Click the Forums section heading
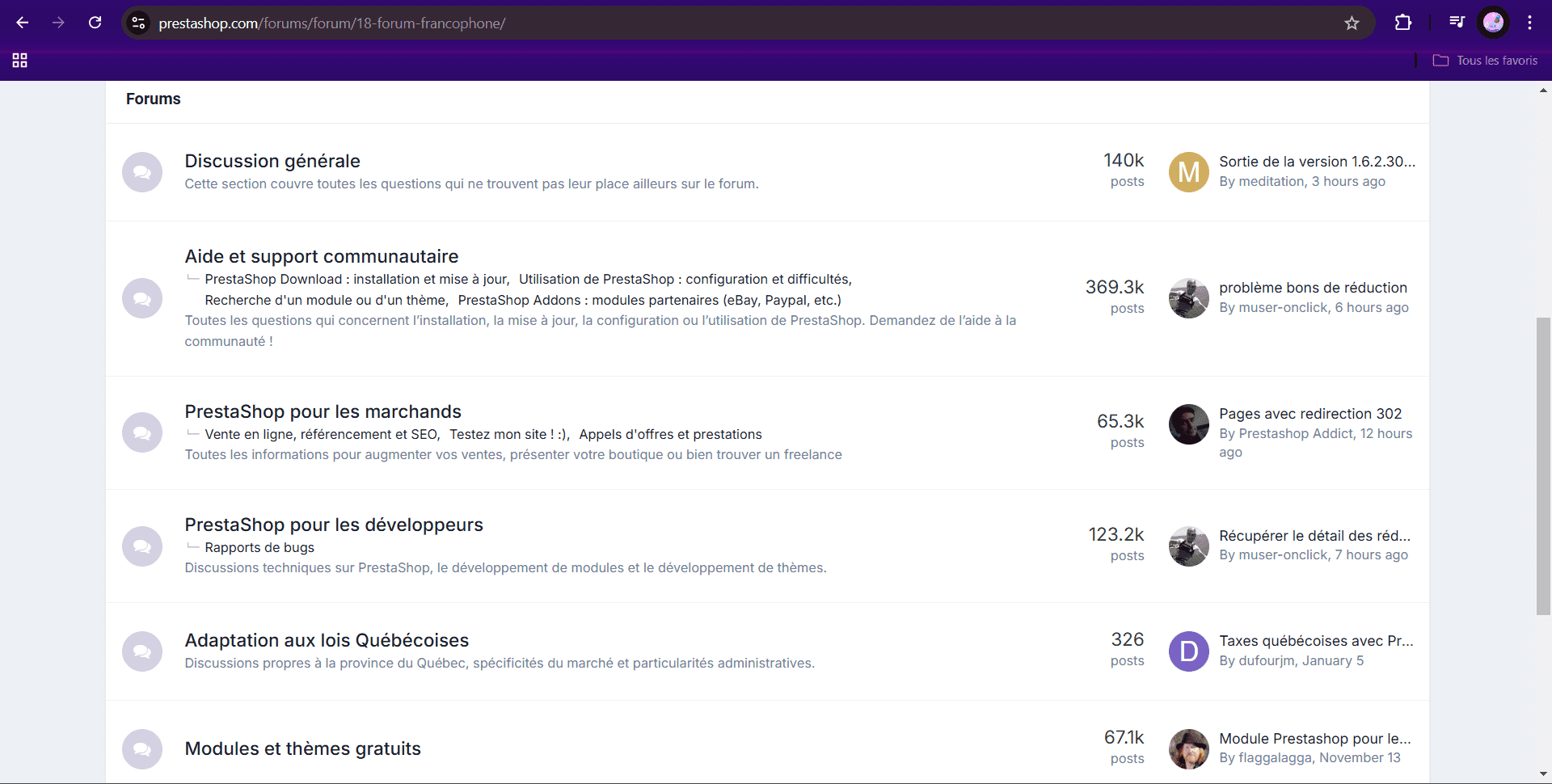The image size is (1552, 784). coord(154,99)
